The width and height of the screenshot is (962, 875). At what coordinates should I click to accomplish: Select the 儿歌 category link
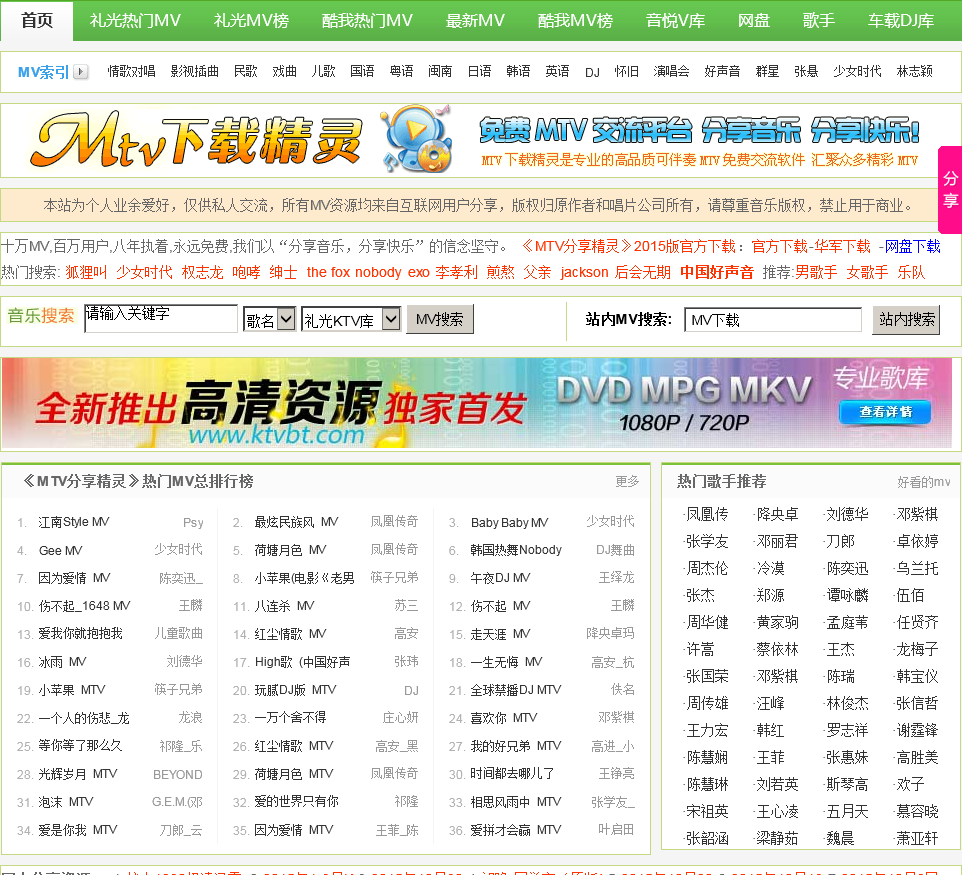click(x=323, y=72)
